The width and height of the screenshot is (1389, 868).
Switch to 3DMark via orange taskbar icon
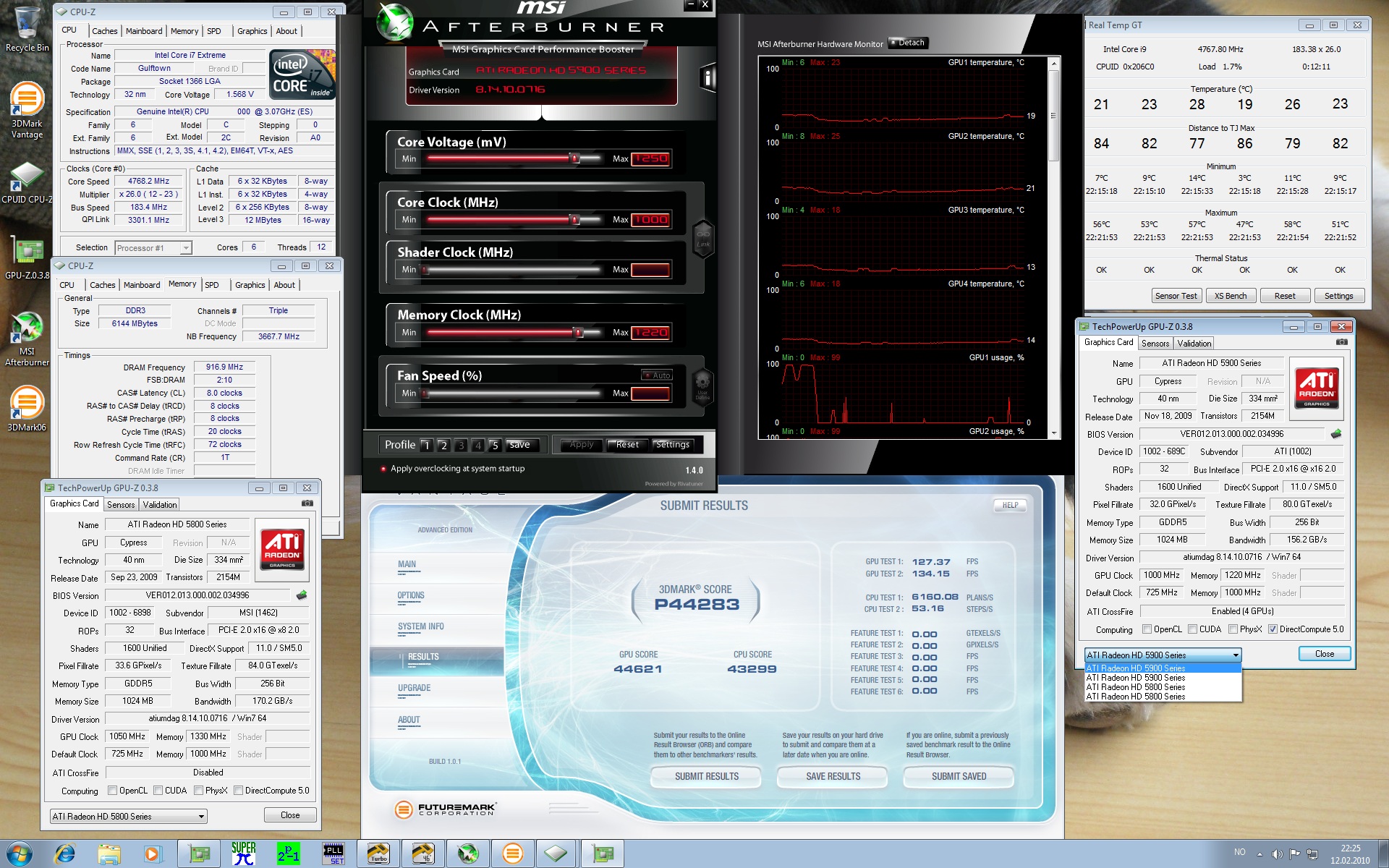click(x=513, y=854)
